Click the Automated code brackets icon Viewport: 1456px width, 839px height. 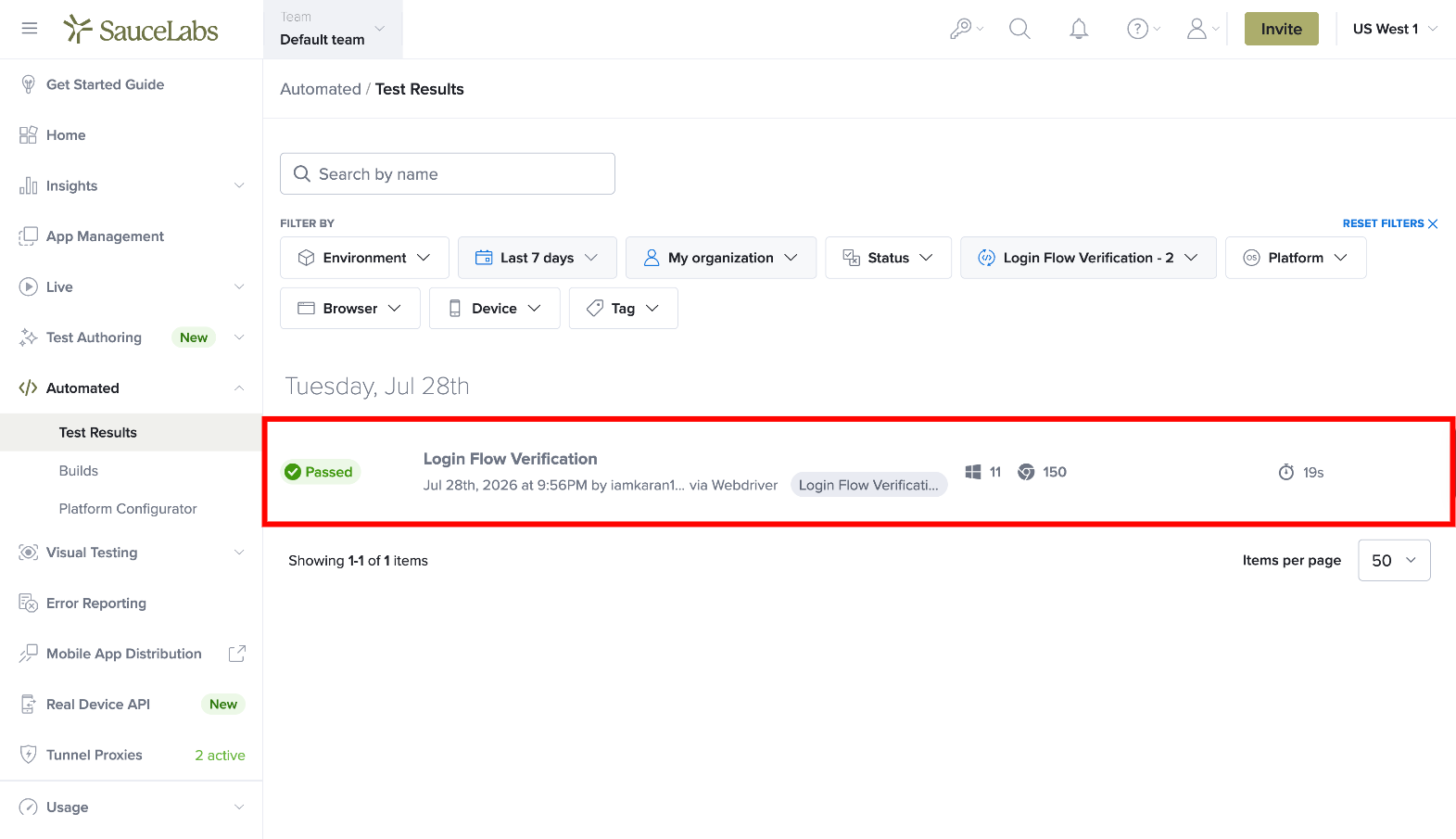point(29,388)
